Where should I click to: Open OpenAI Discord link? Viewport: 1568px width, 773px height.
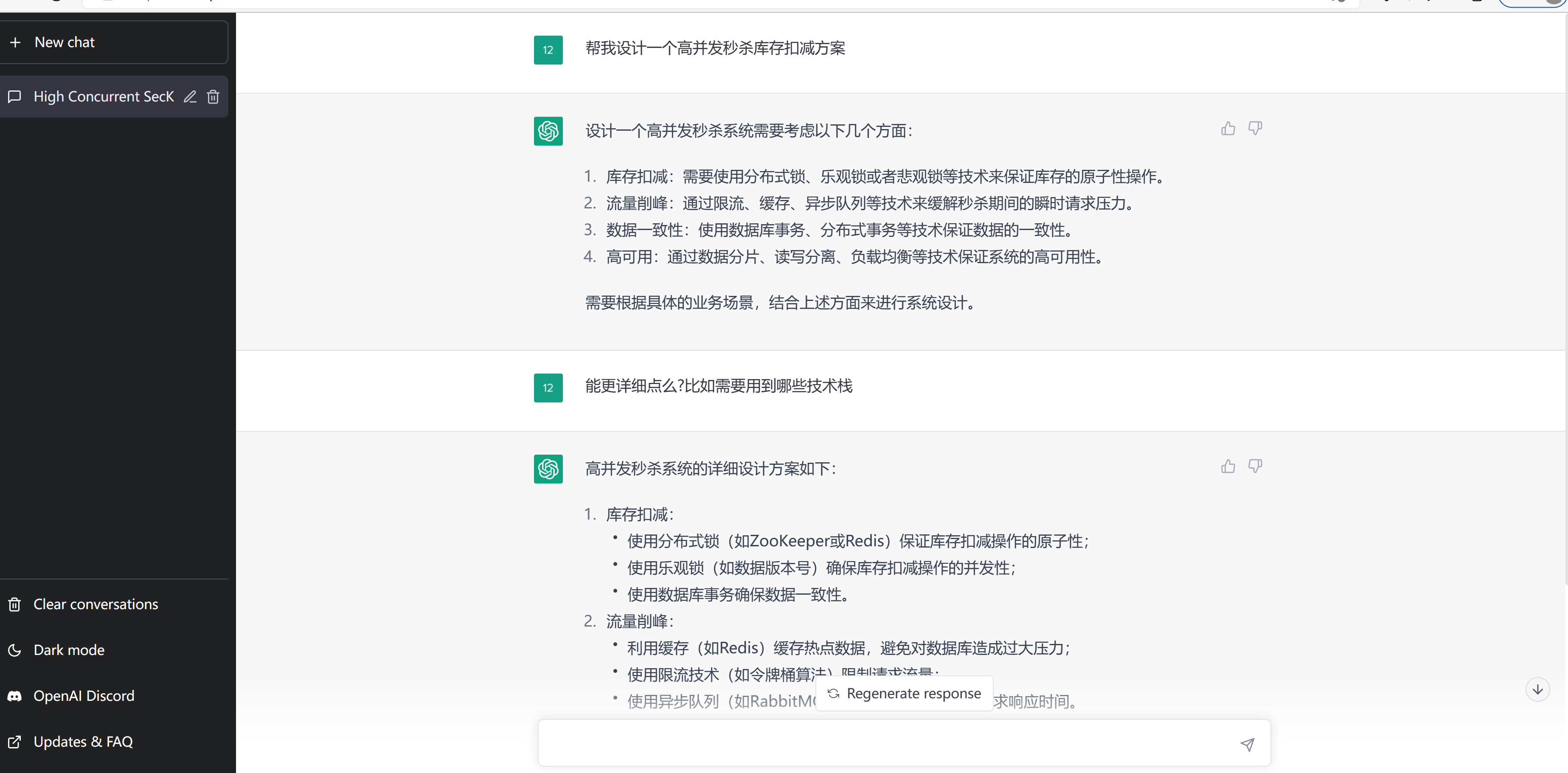[x=113, y=696]
